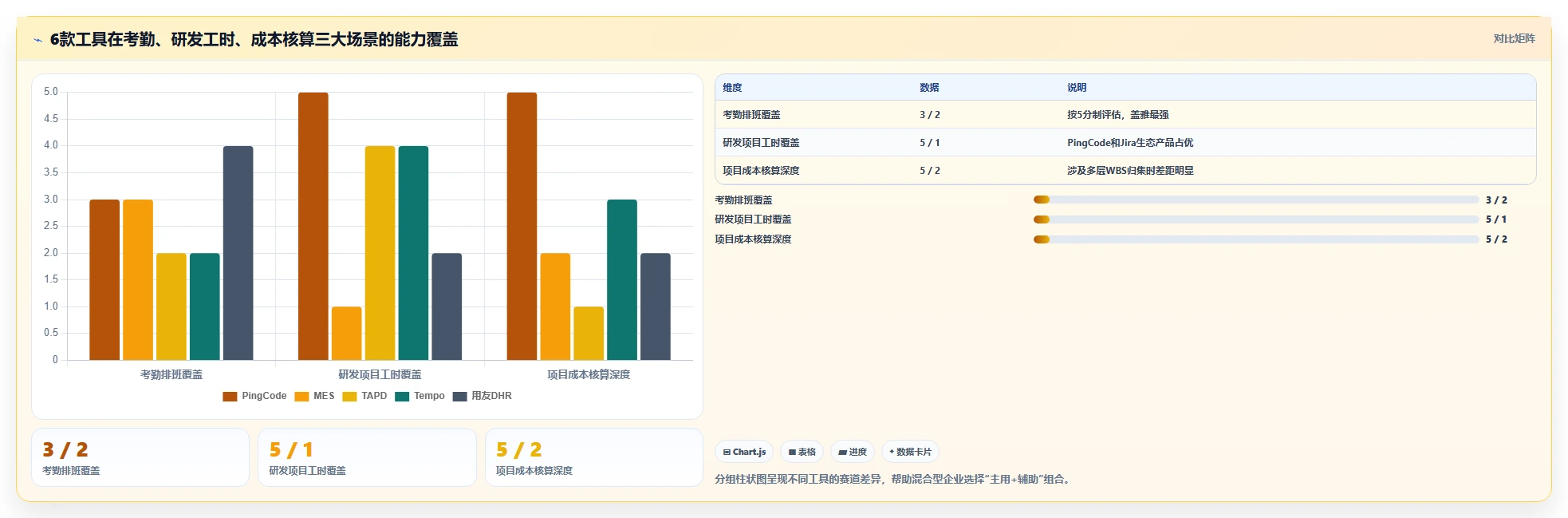
Task: Click the PingCode bar in 研发项目工时覆盖 group
Action: (313, 226)
